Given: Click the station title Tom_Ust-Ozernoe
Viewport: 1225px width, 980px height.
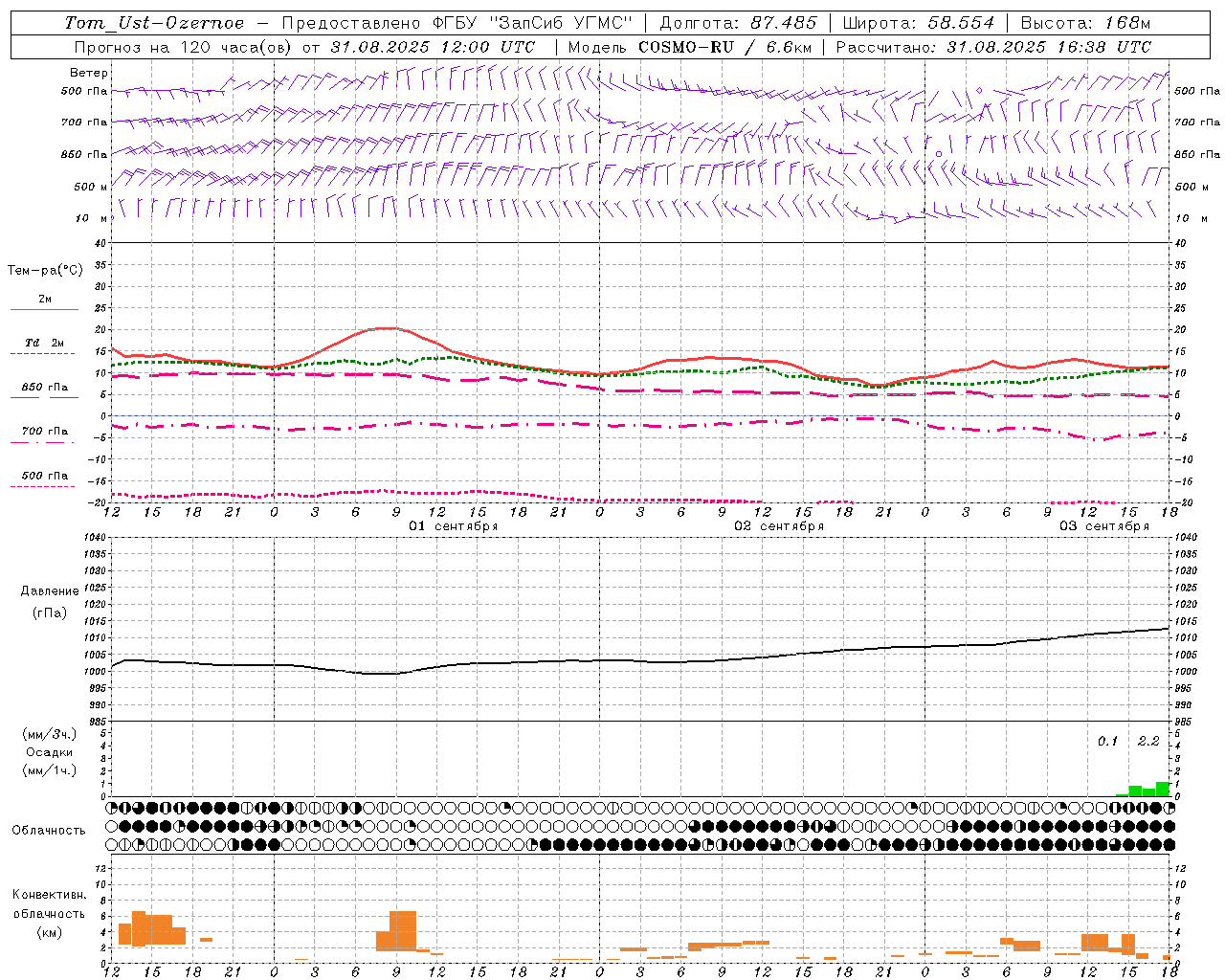Looking at the screenshot, I should [154, 23].
